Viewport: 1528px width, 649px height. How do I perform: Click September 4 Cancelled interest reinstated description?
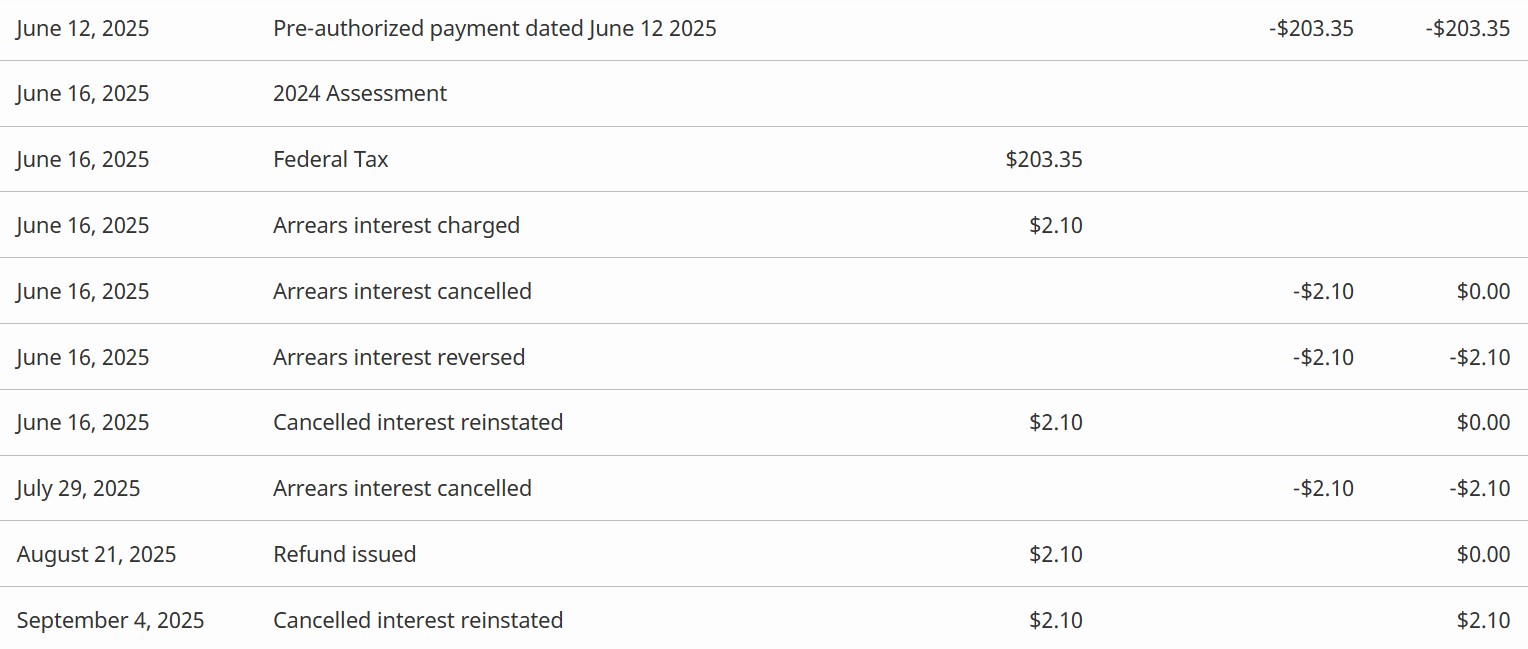pyautogui.click(x=418, y=621)
